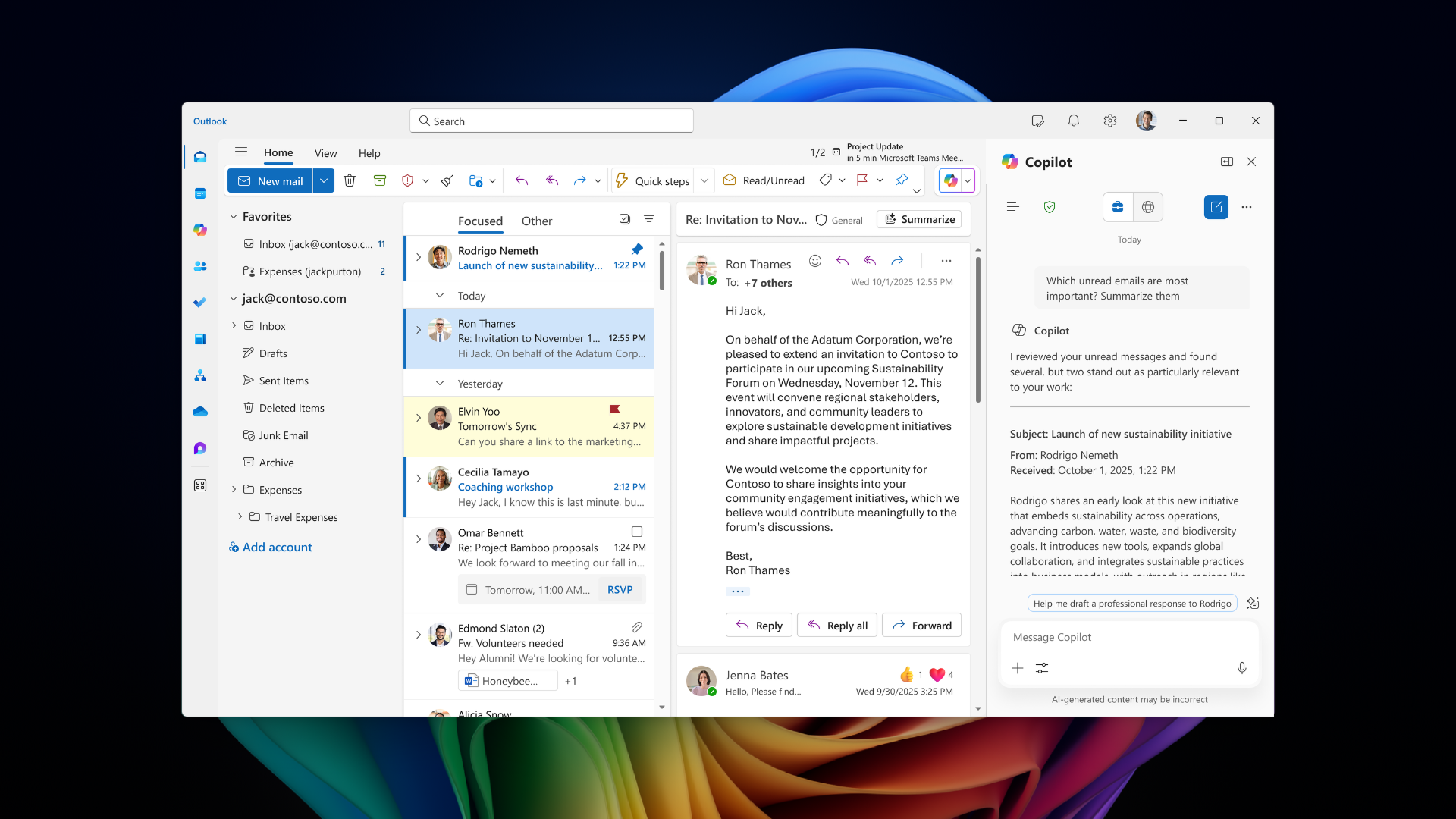
Task: Start new Copilot chat with compose icon
Action: pyautogui.click(x=1216, y=207)
